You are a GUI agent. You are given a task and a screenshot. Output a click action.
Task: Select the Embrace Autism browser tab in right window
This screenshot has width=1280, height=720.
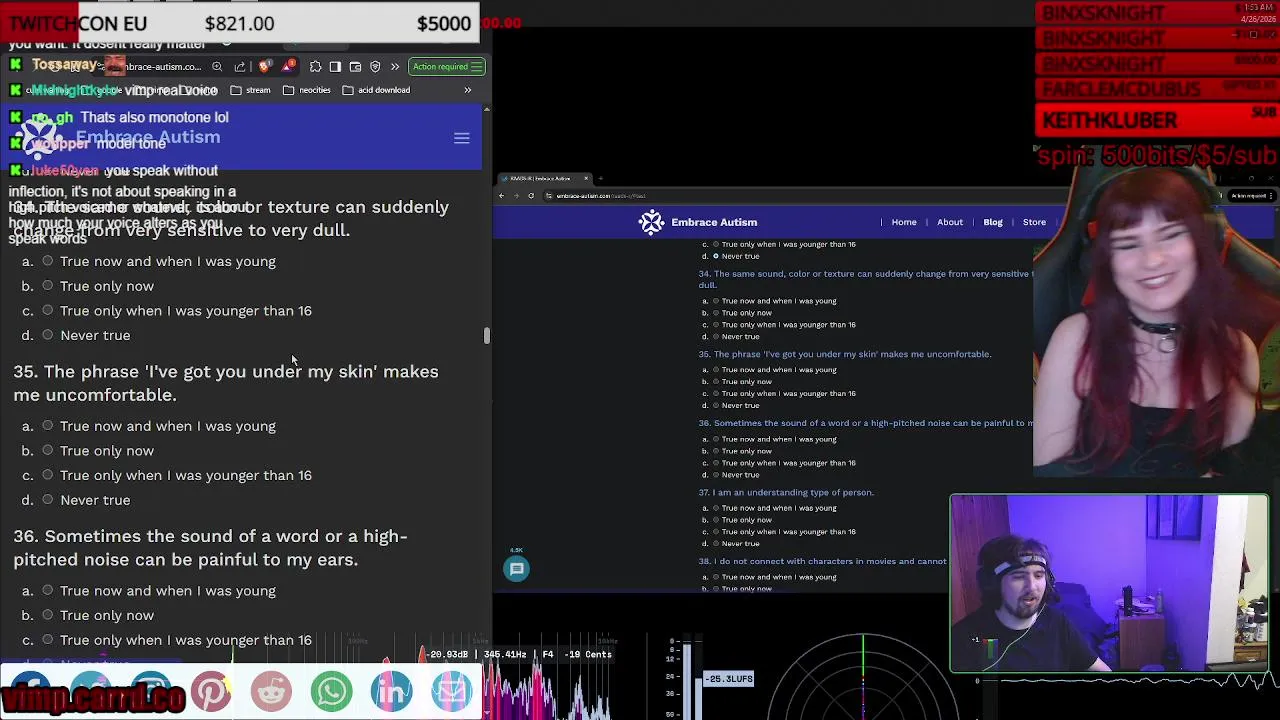coord(545,179)
